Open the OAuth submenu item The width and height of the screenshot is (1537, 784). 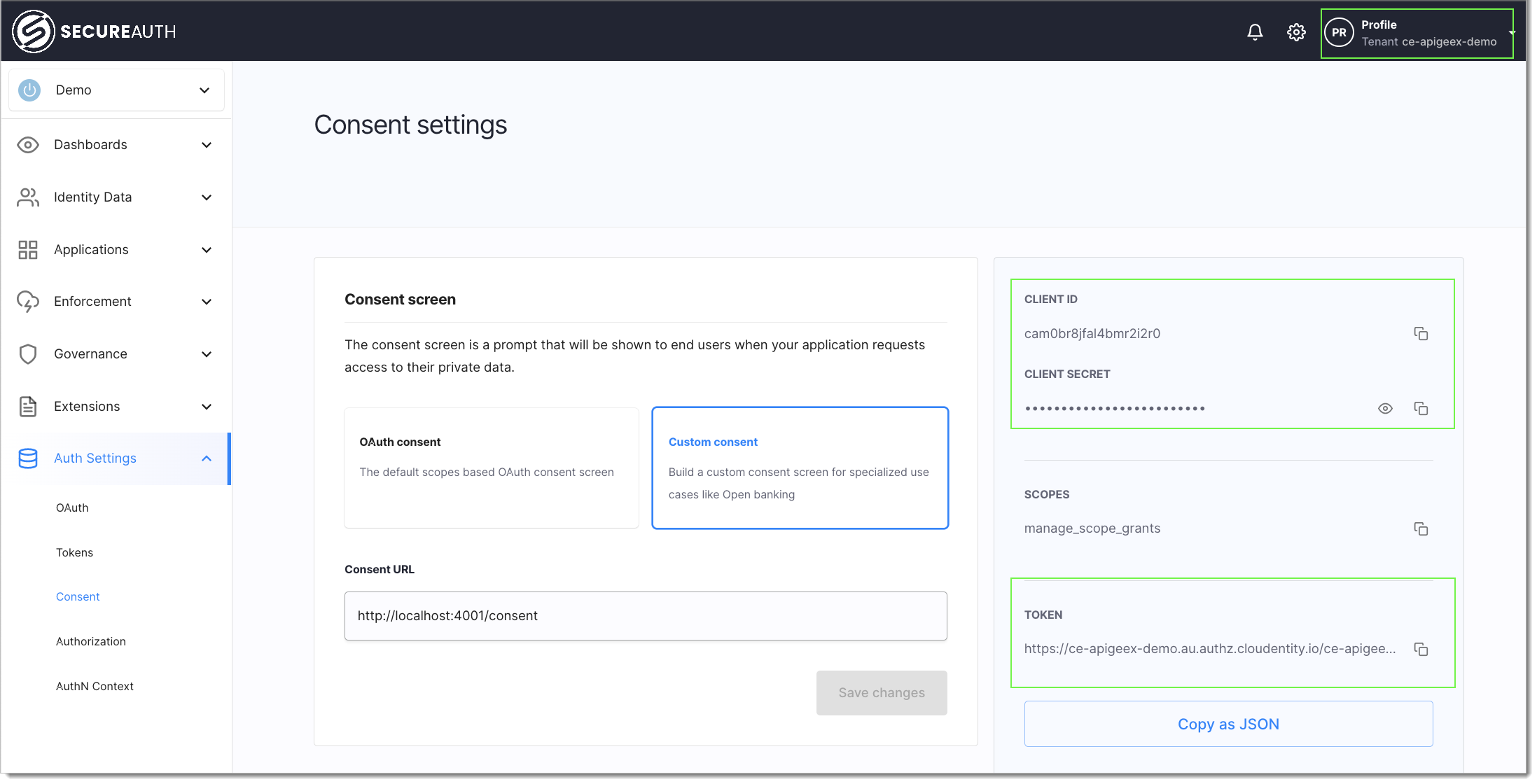click(72, 507)
